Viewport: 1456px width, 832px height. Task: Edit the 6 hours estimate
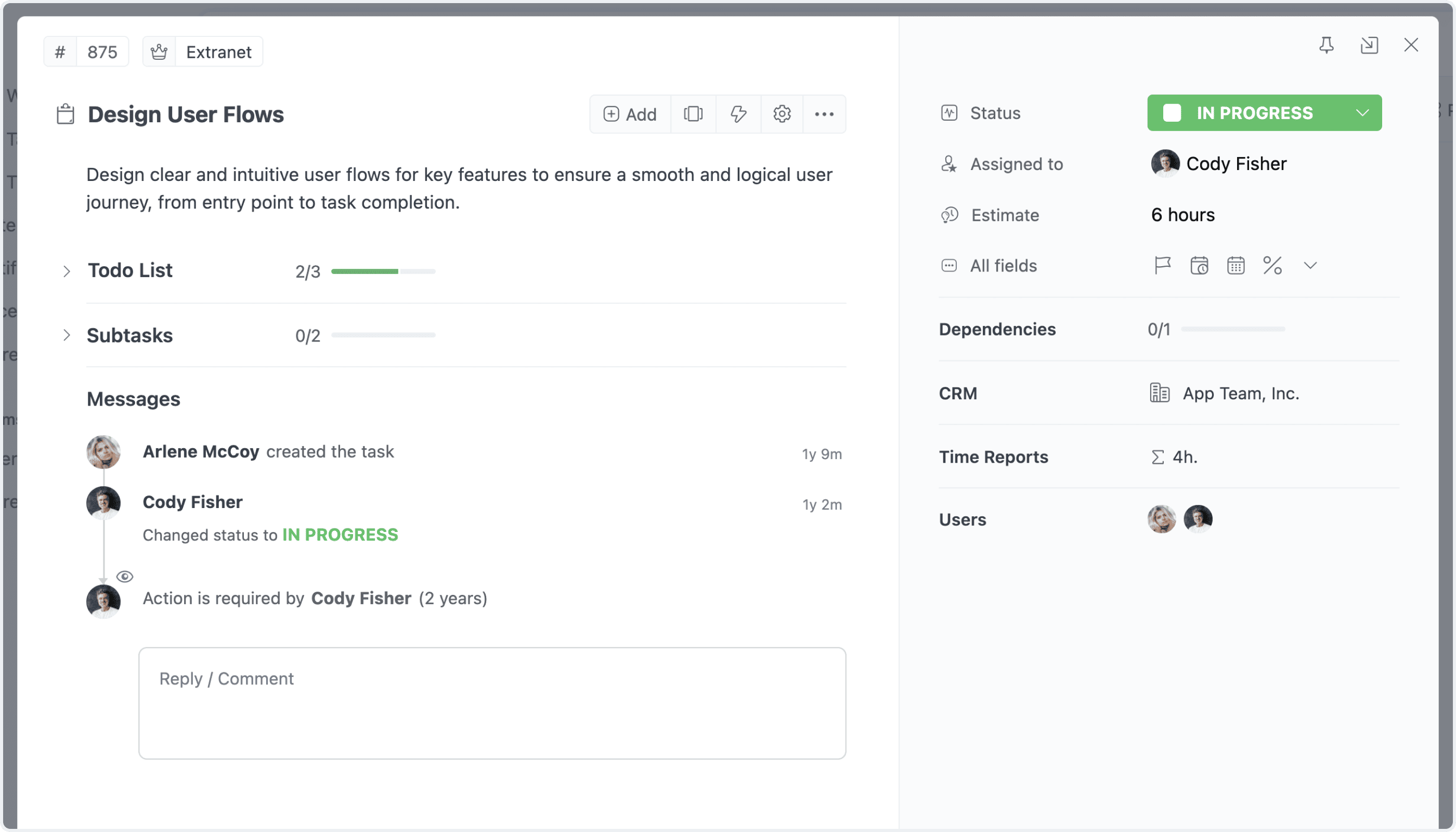point(1183,215)
